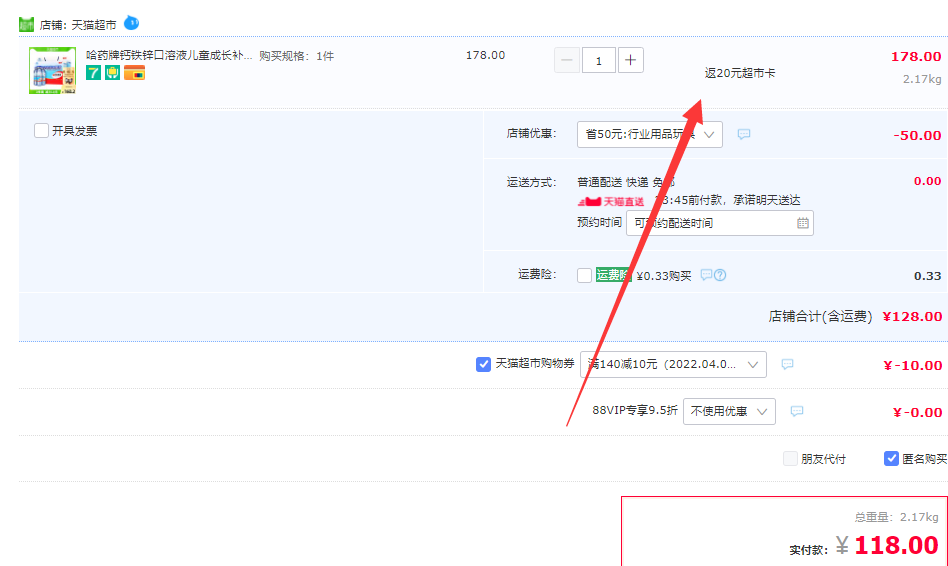Open the product thumbnail image
Screen dimensions: 948x566
pyautogui.click(x=53, y=71)
